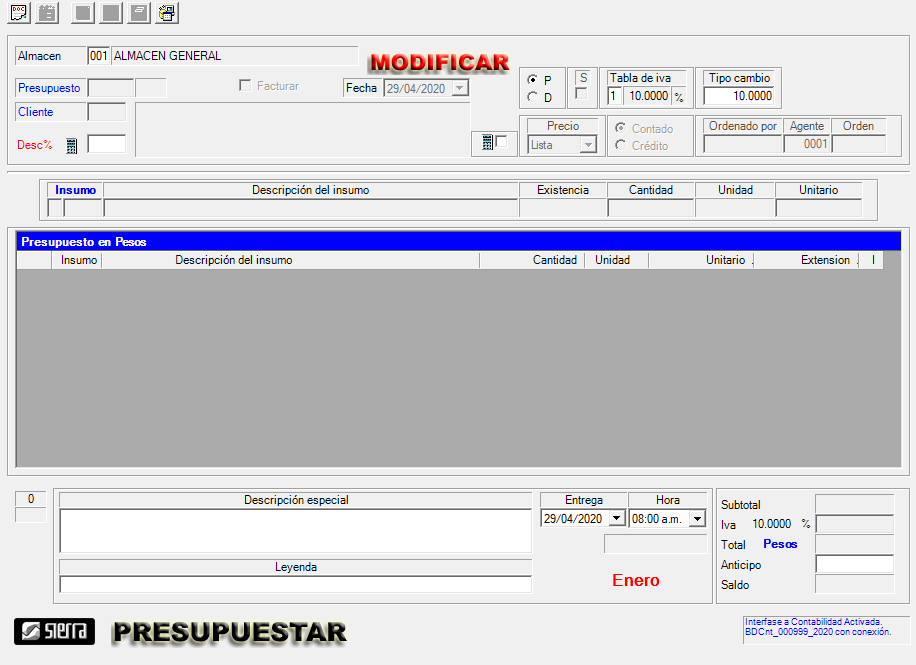The image size is (916, 665).
Task: Expand the Precio Lista dropdown
Action: [588, 145]
